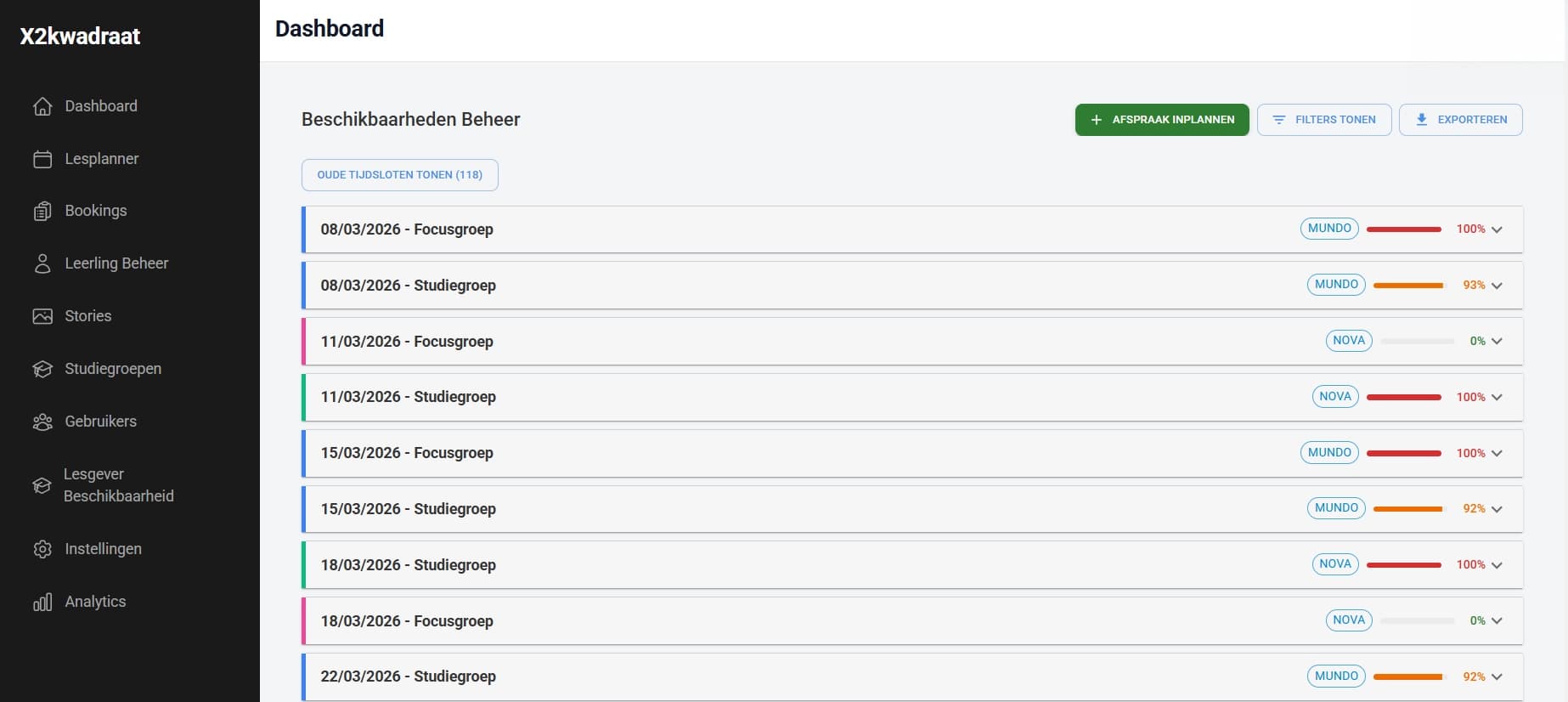
Task: Show old time slots via Oude Tijdsloten Tonen
Action: pos(399,175)
